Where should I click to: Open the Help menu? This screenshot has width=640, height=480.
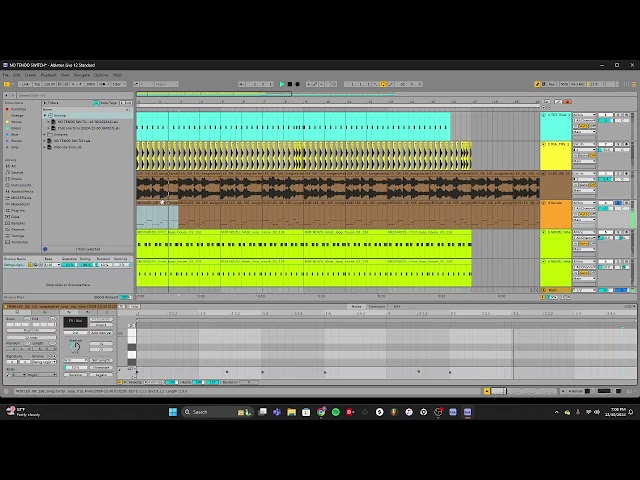pos(117,75)
